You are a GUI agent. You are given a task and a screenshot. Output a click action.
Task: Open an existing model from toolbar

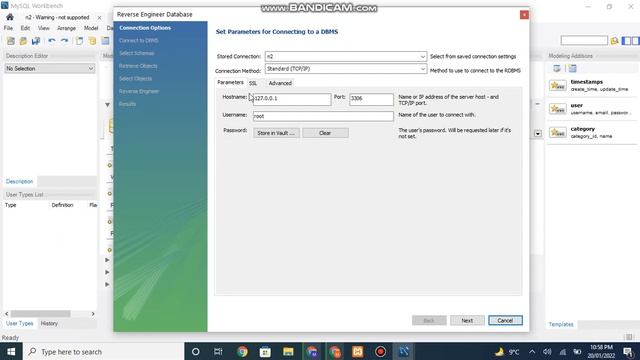(23, 41)
